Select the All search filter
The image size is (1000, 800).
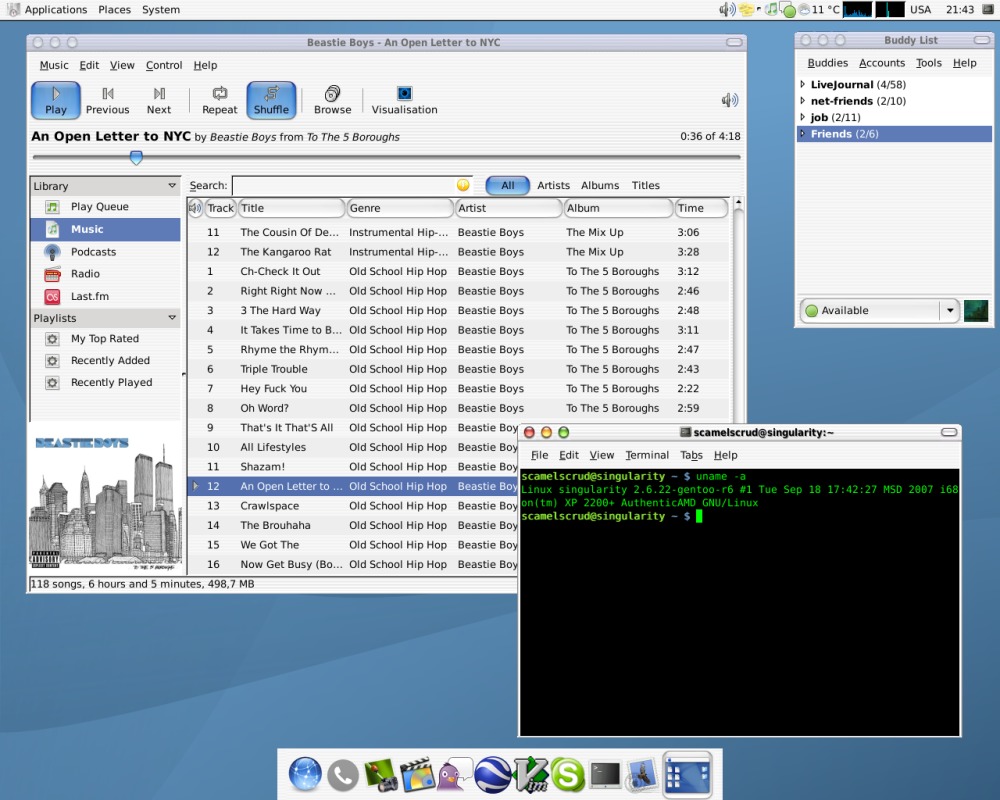click(508, 185)
